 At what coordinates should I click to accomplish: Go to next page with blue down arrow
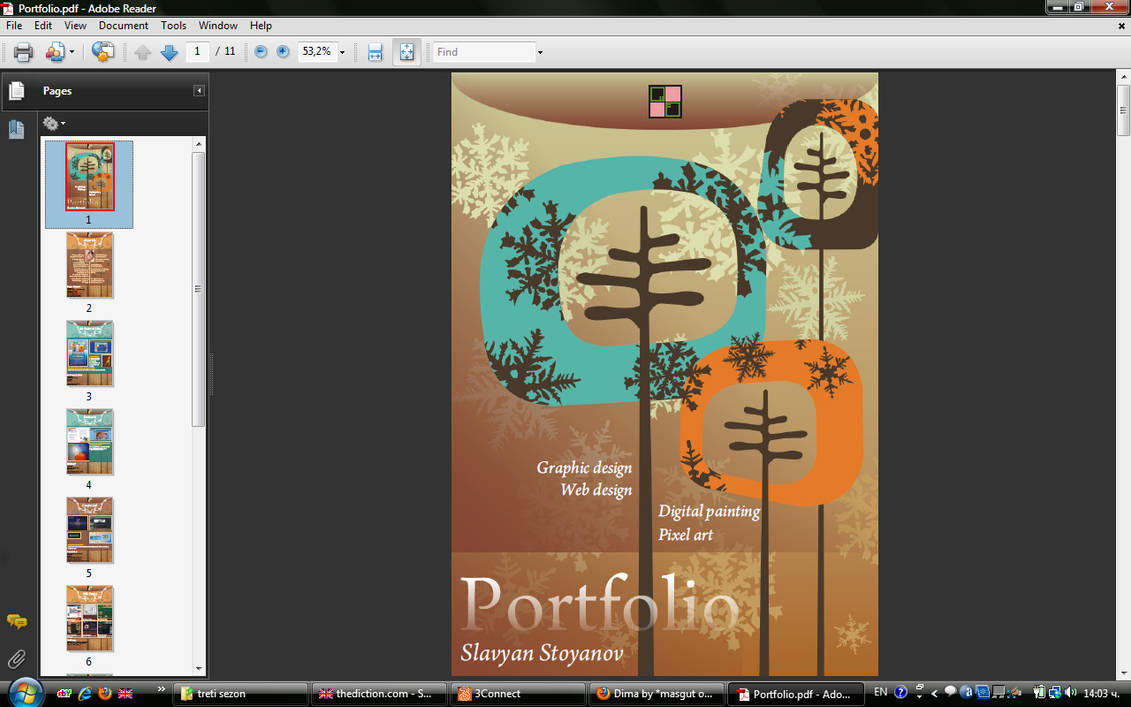pyautogui.click(x=169, y=52)
